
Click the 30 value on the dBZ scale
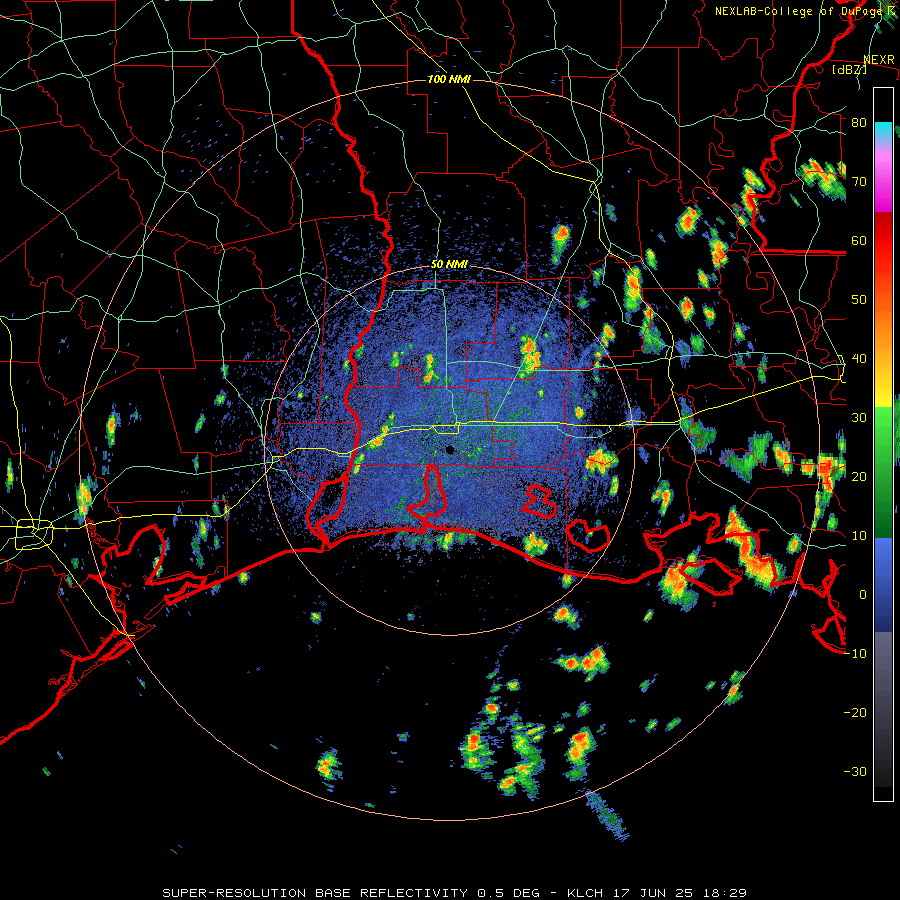pos(859,418)
